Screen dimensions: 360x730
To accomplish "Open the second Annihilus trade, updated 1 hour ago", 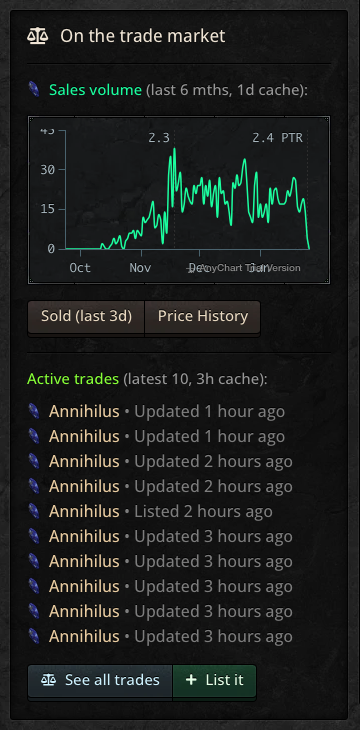I will pyautogui.click(x=84, y=437).
